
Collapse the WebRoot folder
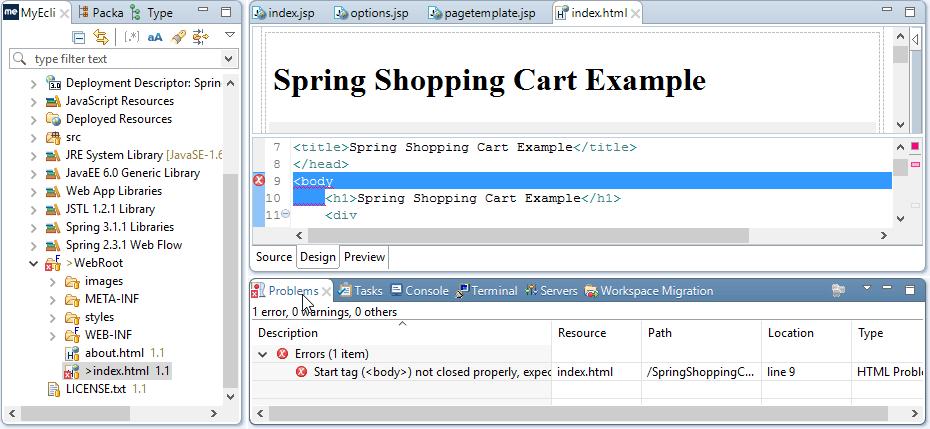click(34, 263)
